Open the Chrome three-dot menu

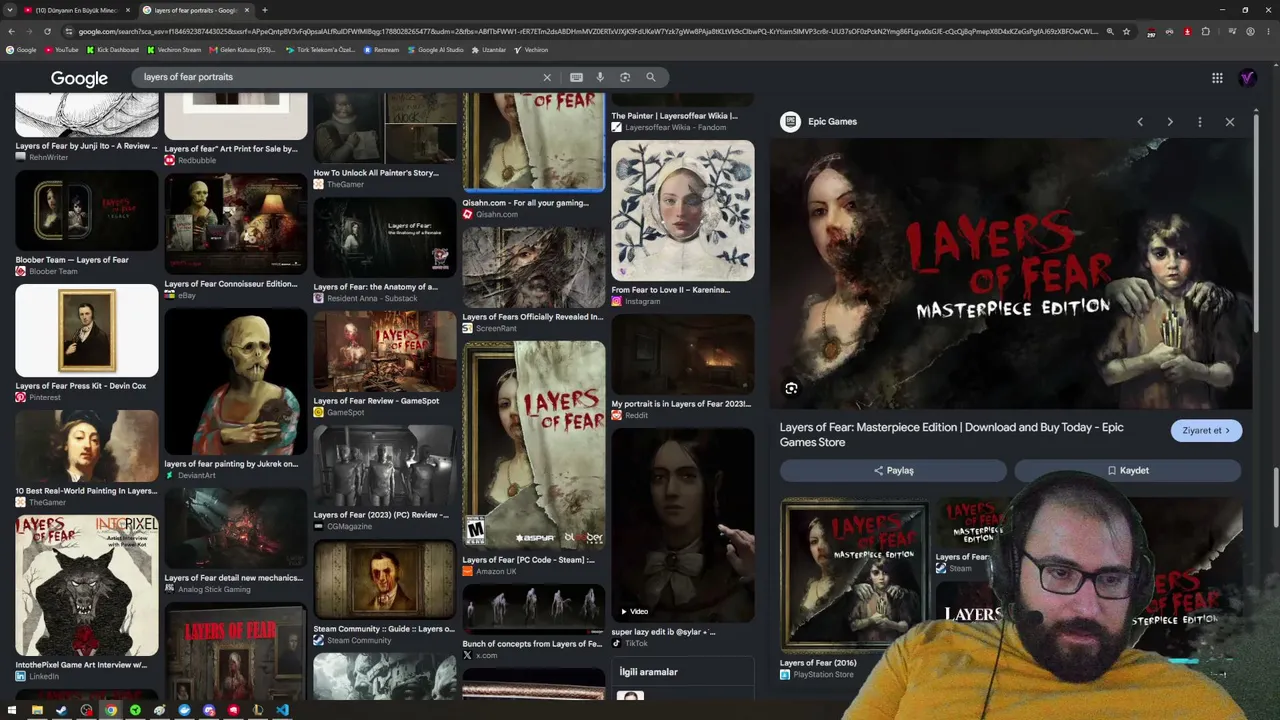[x=1268, y=31]
